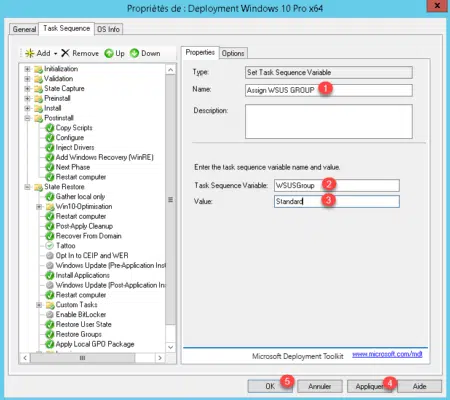Click the Add star icon in toolbar
This screenshot has width=450, height=400.
(x=30, y=53)
